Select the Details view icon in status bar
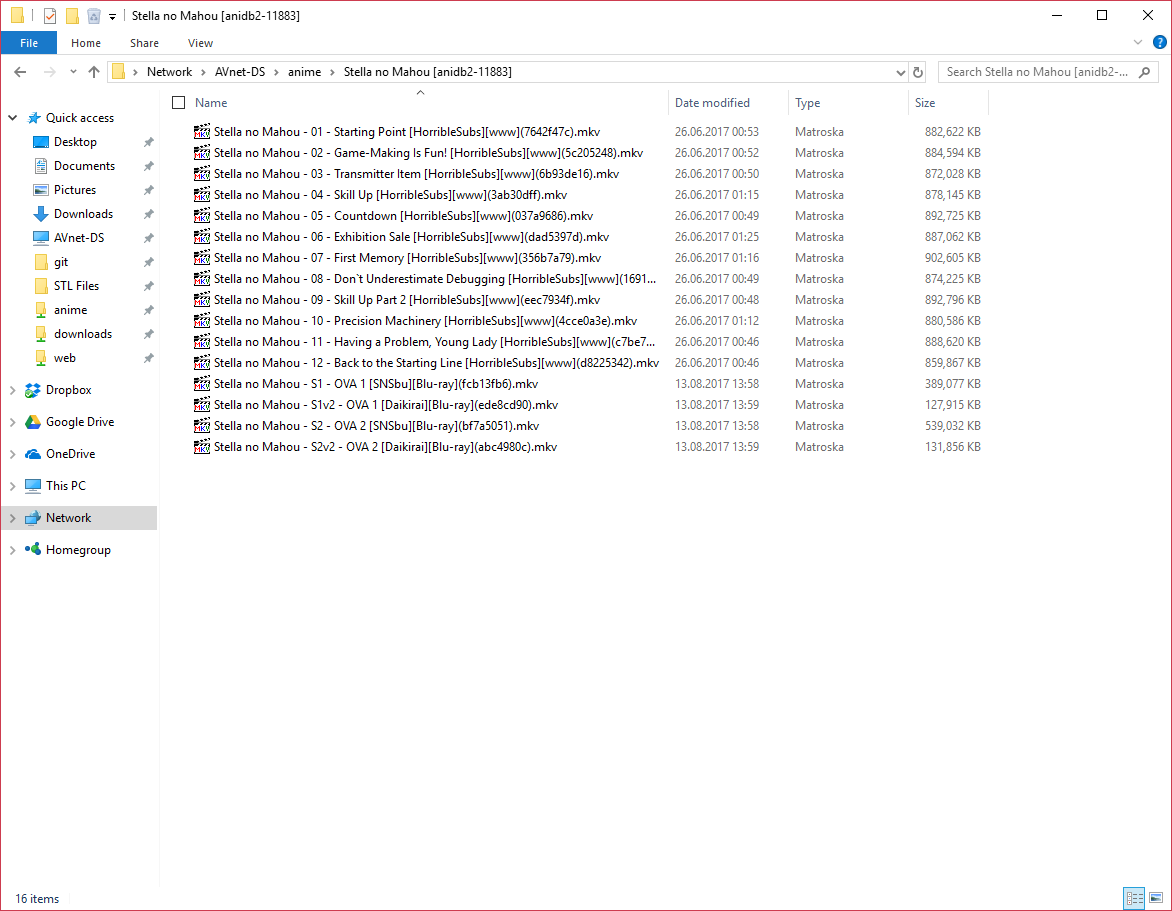 [x=1134, y=898]
